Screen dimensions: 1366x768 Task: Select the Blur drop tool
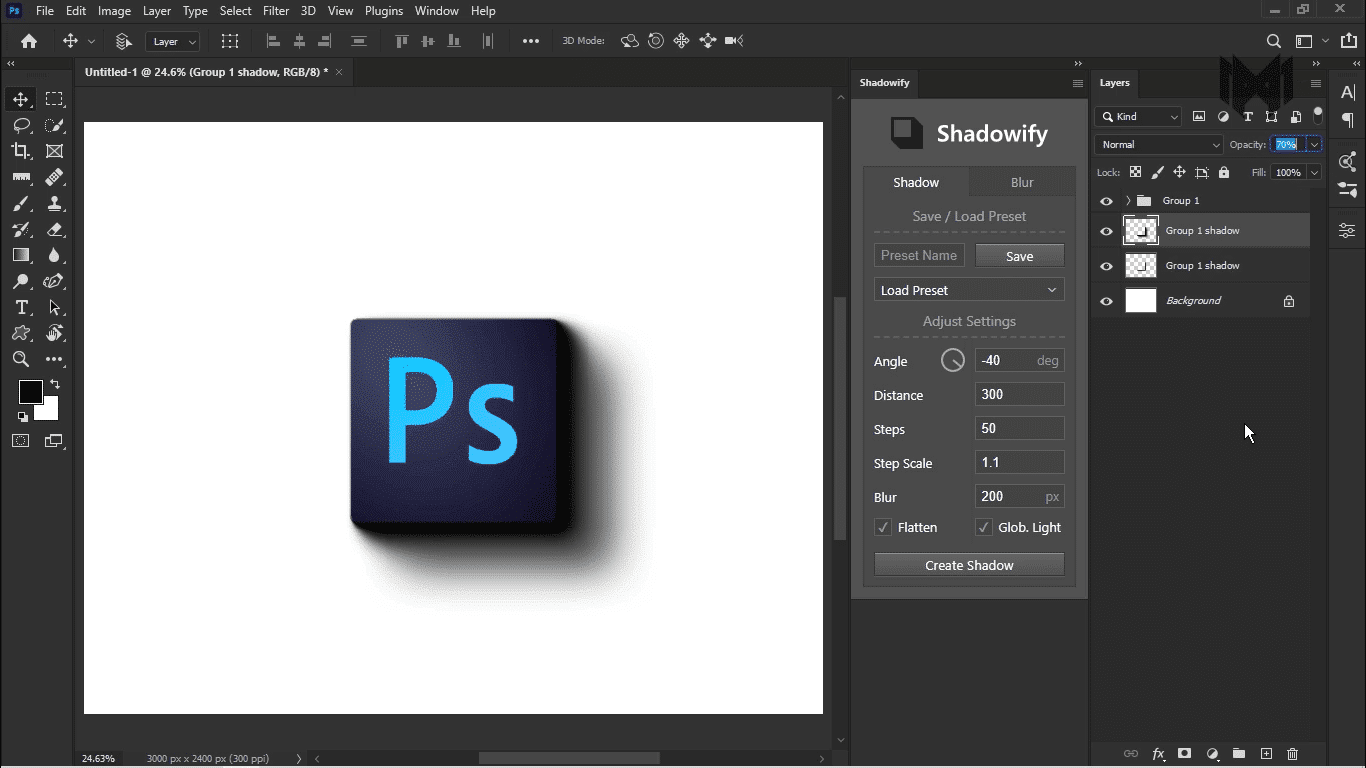(x=54, y=255)
